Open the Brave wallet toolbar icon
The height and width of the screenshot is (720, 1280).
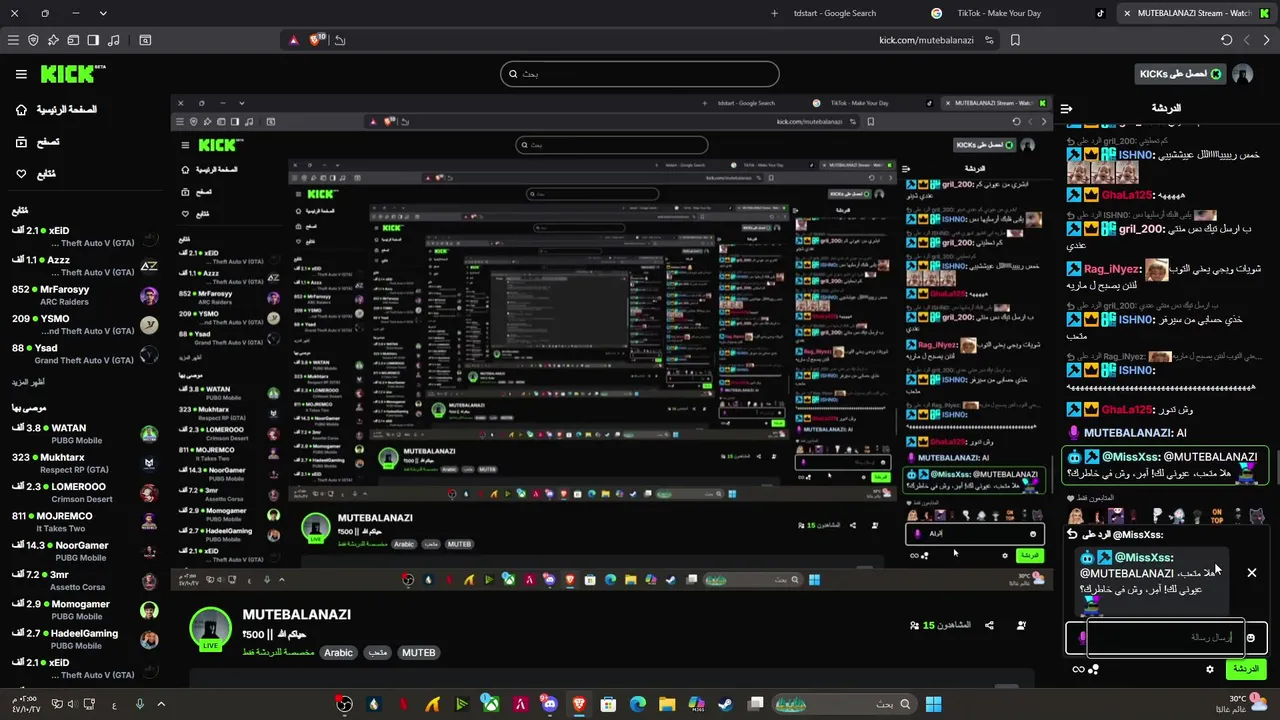(x=73, y=40)
